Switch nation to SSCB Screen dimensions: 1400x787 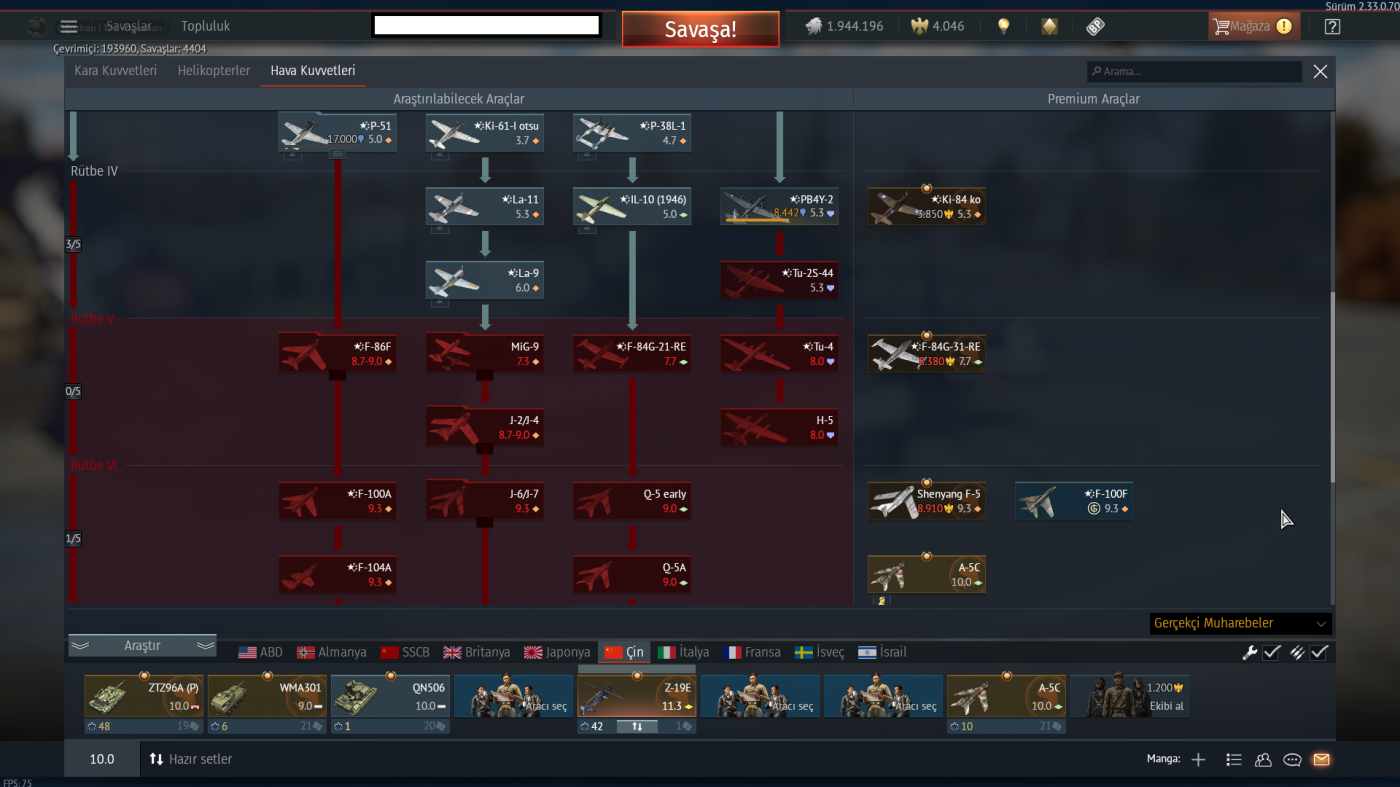pos(404,652)
